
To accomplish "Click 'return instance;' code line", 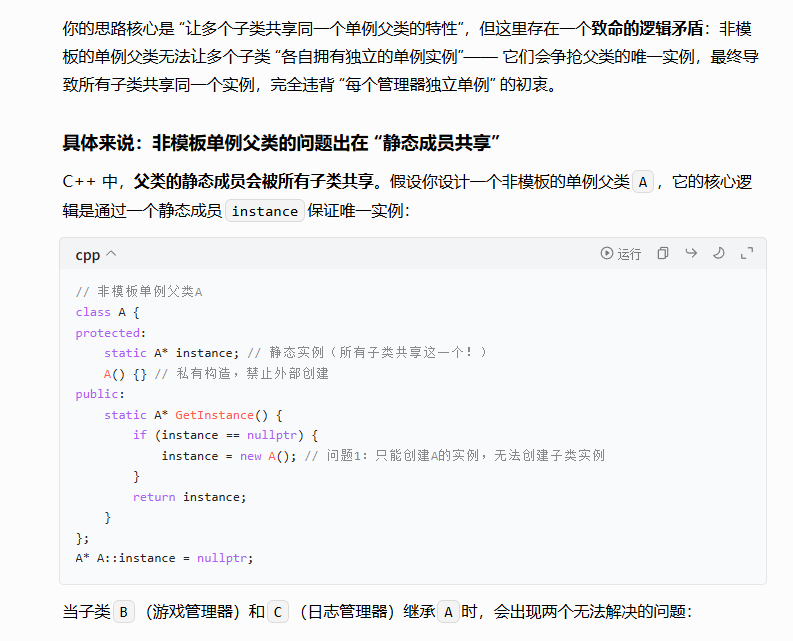I will [x=189, y=497].
